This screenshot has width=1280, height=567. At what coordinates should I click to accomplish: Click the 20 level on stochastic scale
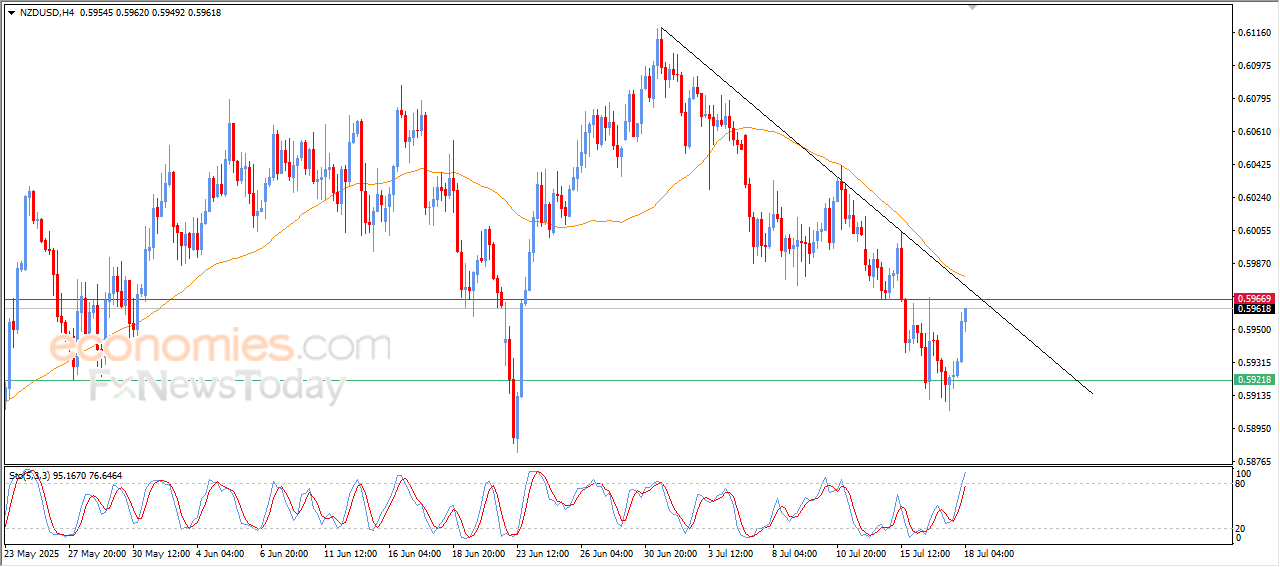click(x=1241, y=528)
